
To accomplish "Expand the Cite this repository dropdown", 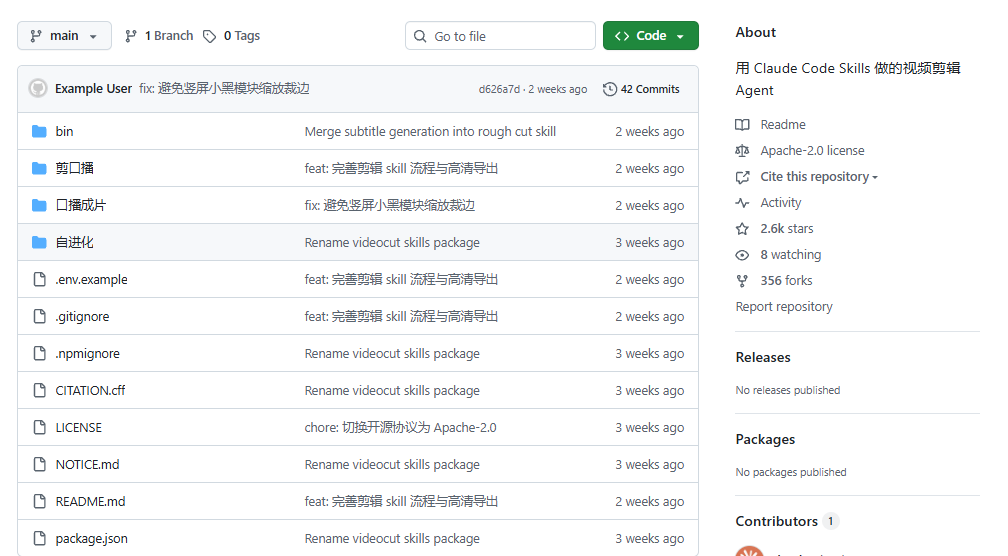I will point(818,177).
